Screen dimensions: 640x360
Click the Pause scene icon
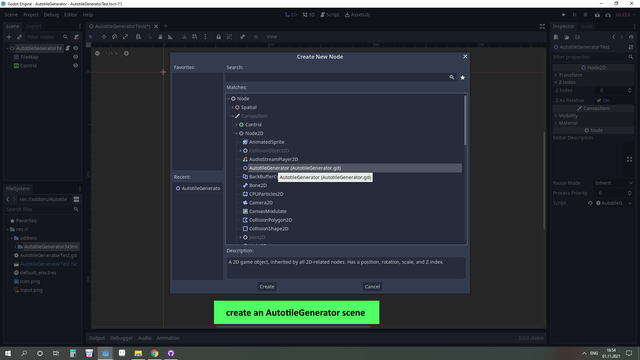click(575, 15)
